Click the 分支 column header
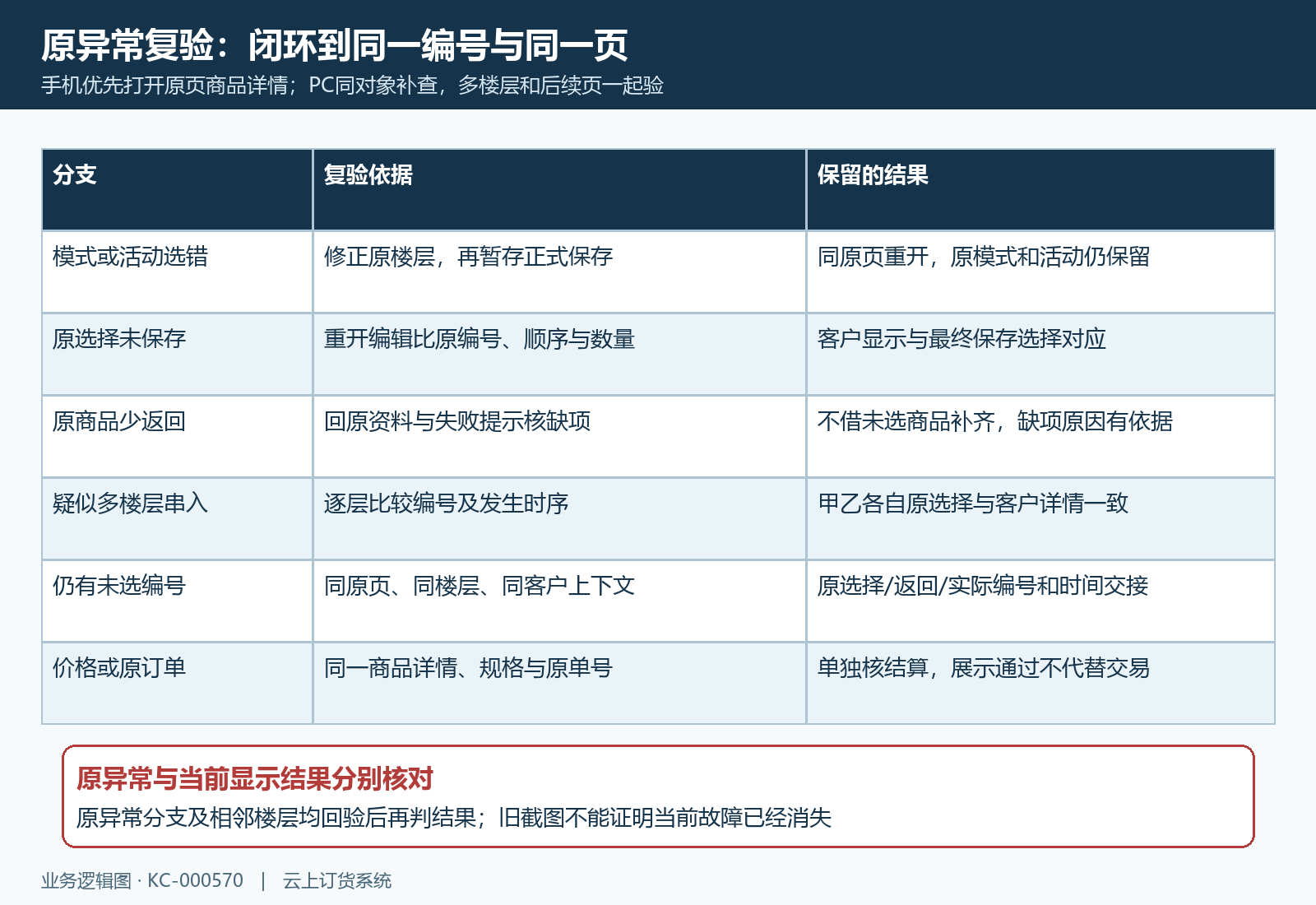Screen dimensions: 1316x905 click(178, 190)
